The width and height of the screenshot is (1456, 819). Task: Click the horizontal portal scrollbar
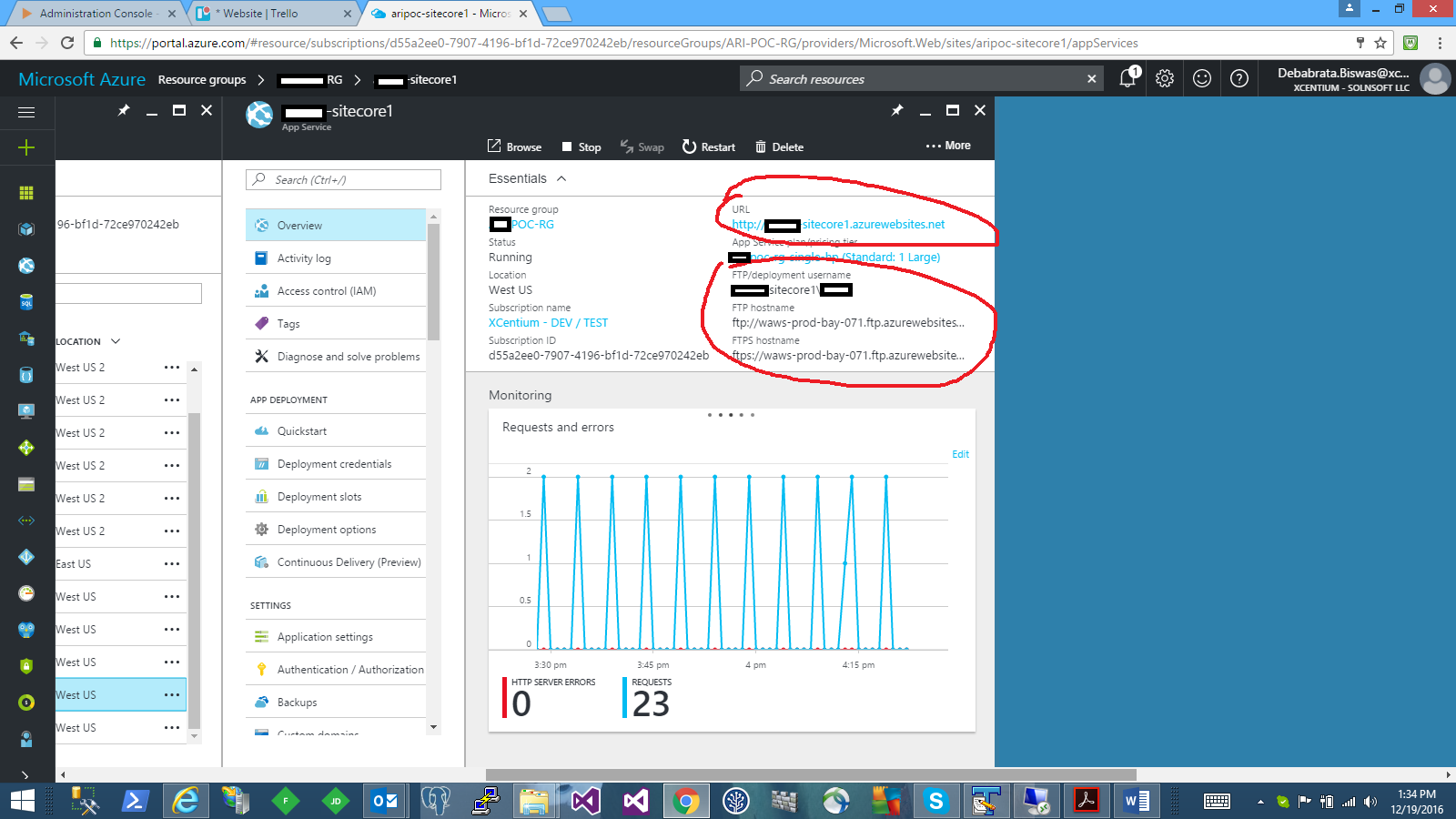click(x=810, y=775)
